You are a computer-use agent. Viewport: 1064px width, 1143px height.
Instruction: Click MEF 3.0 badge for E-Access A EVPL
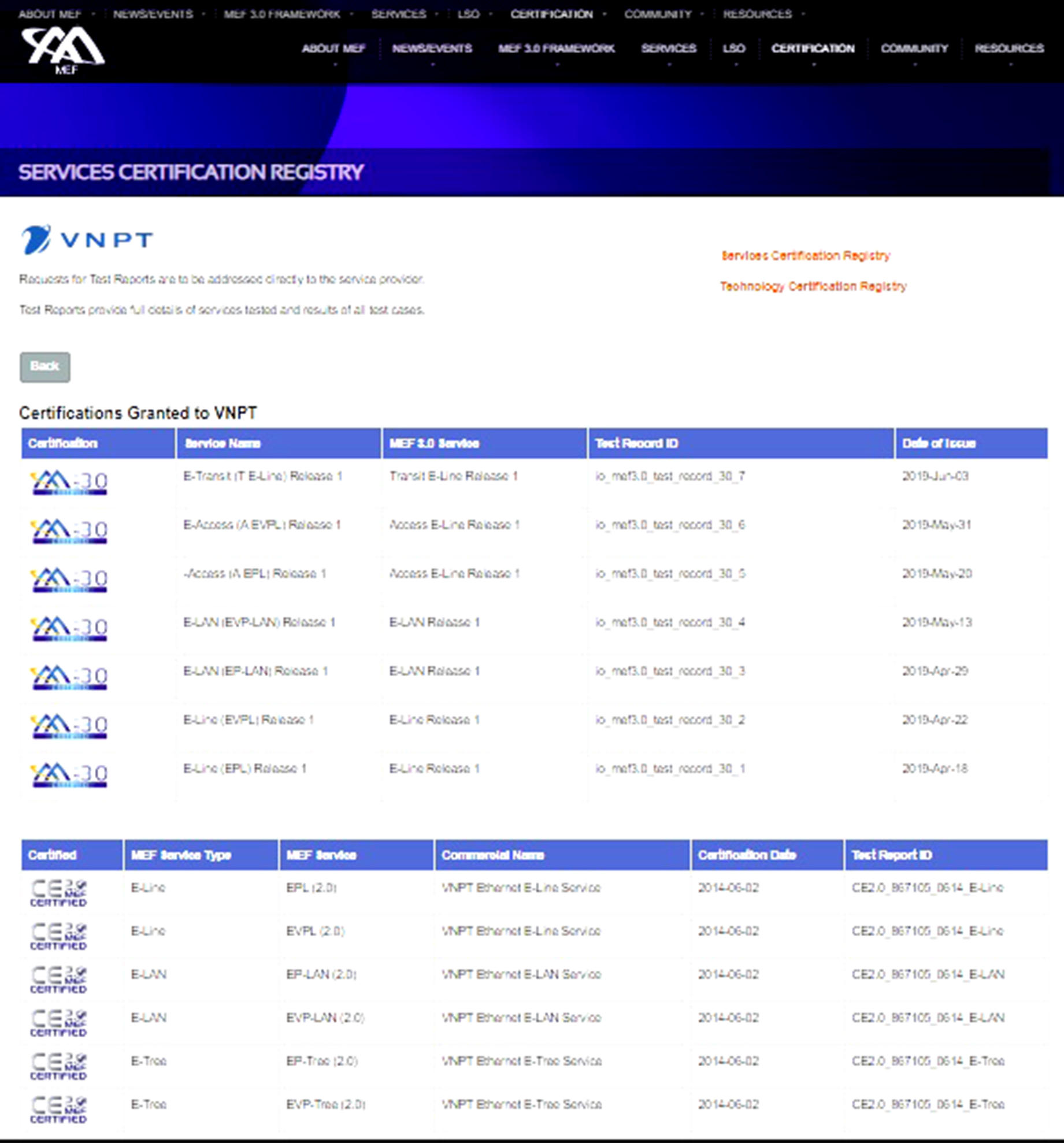(x=69, y=532)
